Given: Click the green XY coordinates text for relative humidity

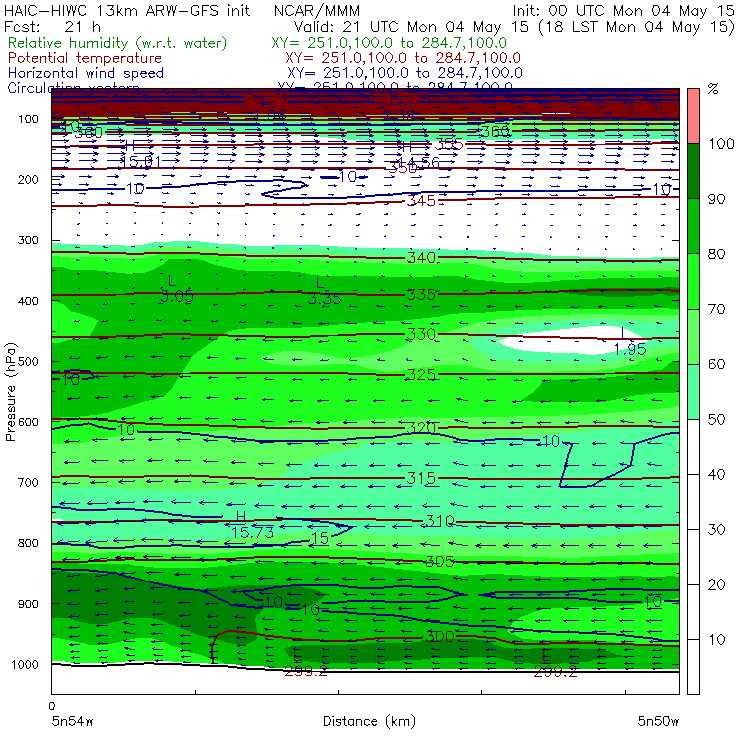Looking at the screenshot, I should click(x=389, y=43).
